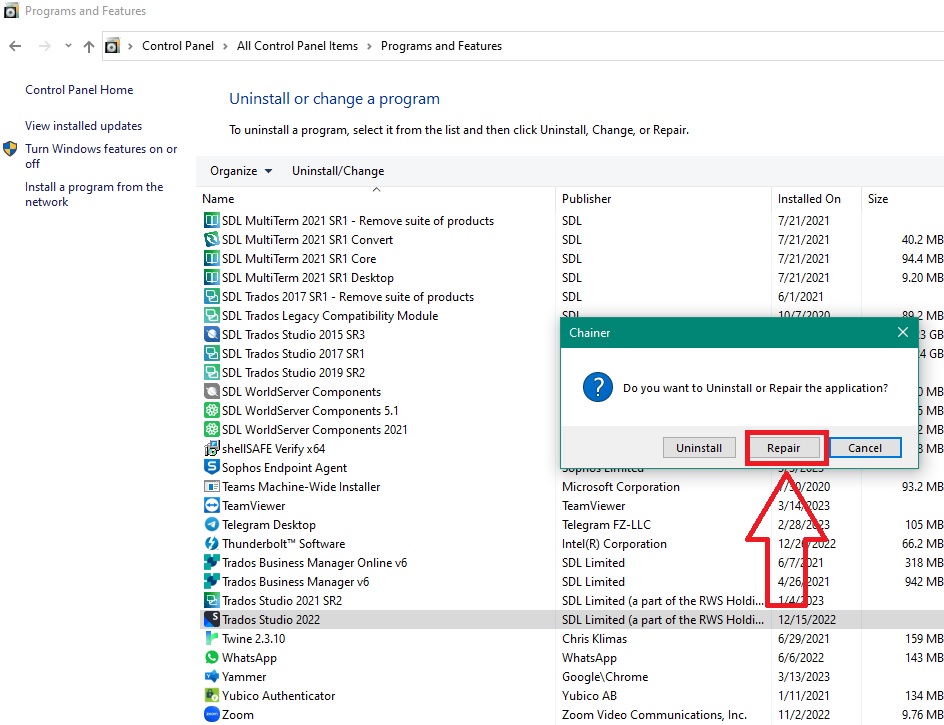Click the Twine 2.3.10 icon
The image size is (944, 725).
point(211,638)
